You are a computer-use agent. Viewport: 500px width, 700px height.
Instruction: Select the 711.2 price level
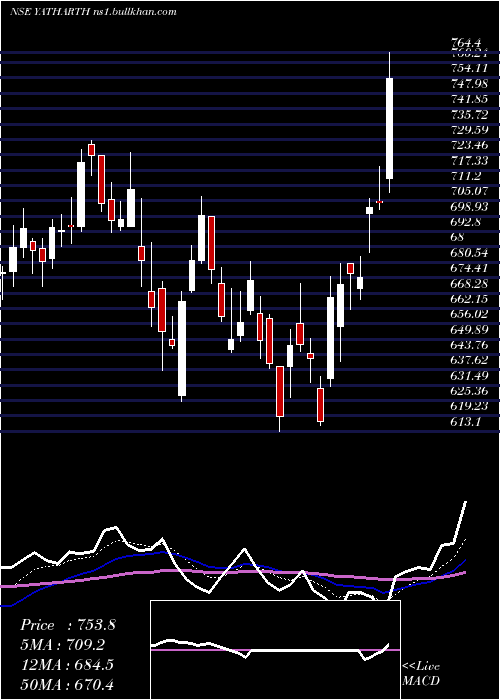(x=466, y=175)
